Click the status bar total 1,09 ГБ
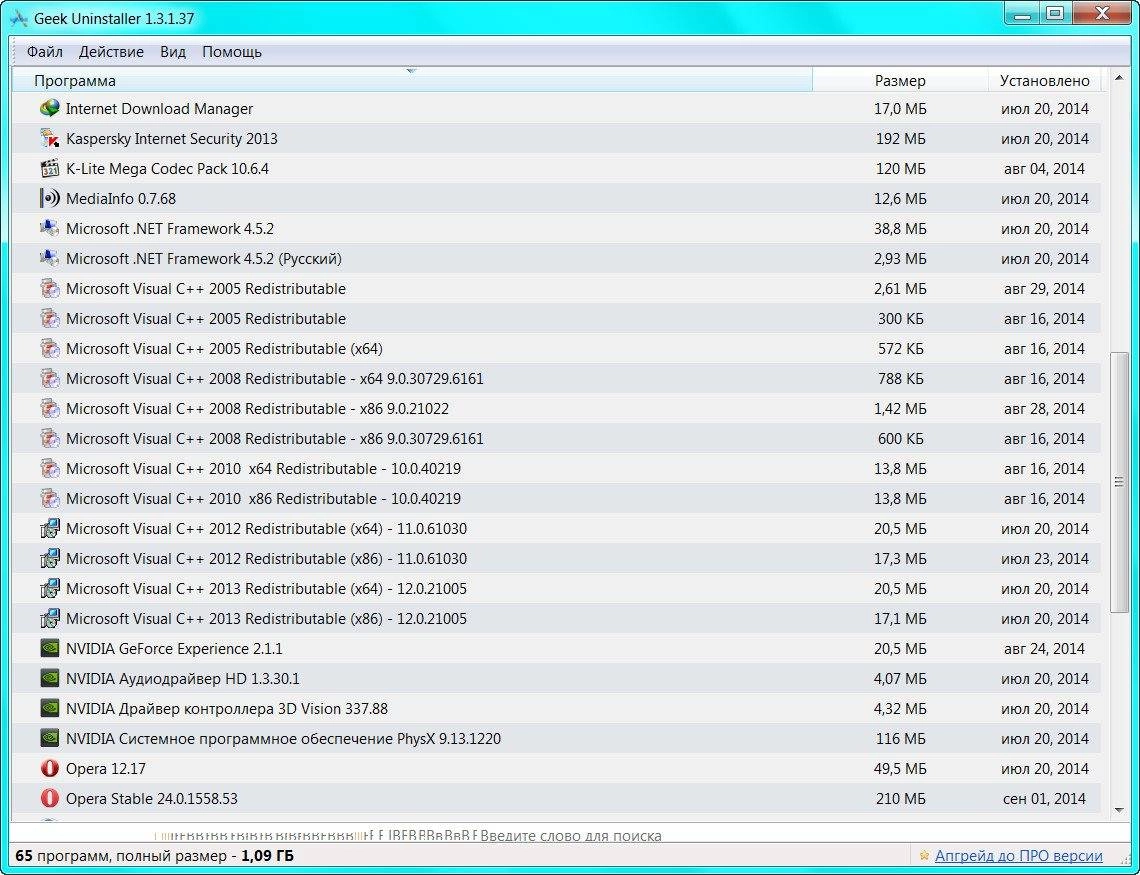This screenshot has width=1140, height=875. [x=267, y=856]
